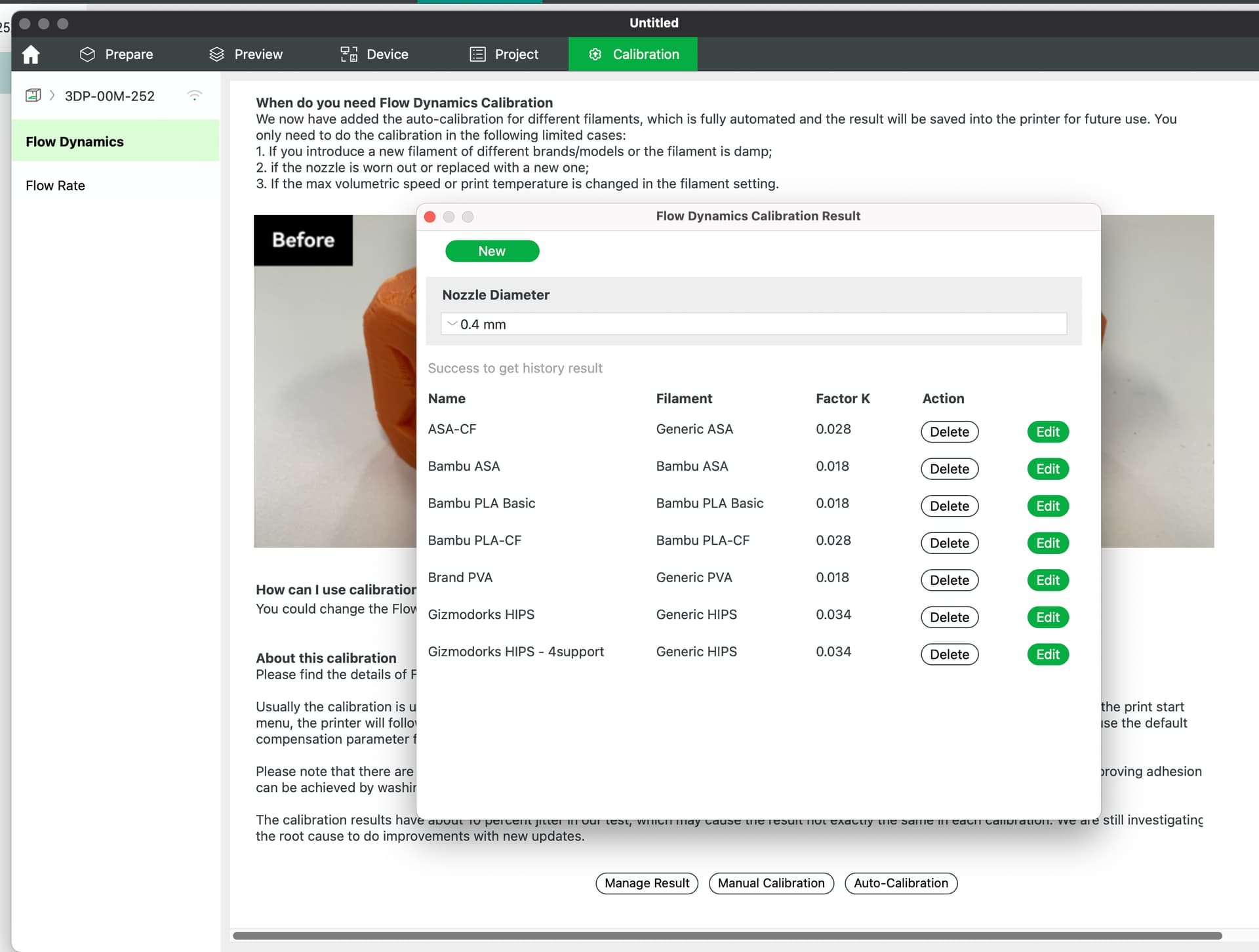Click the Brand PVA name cell
1259x952 pixels.
click(x=460, y=577)
